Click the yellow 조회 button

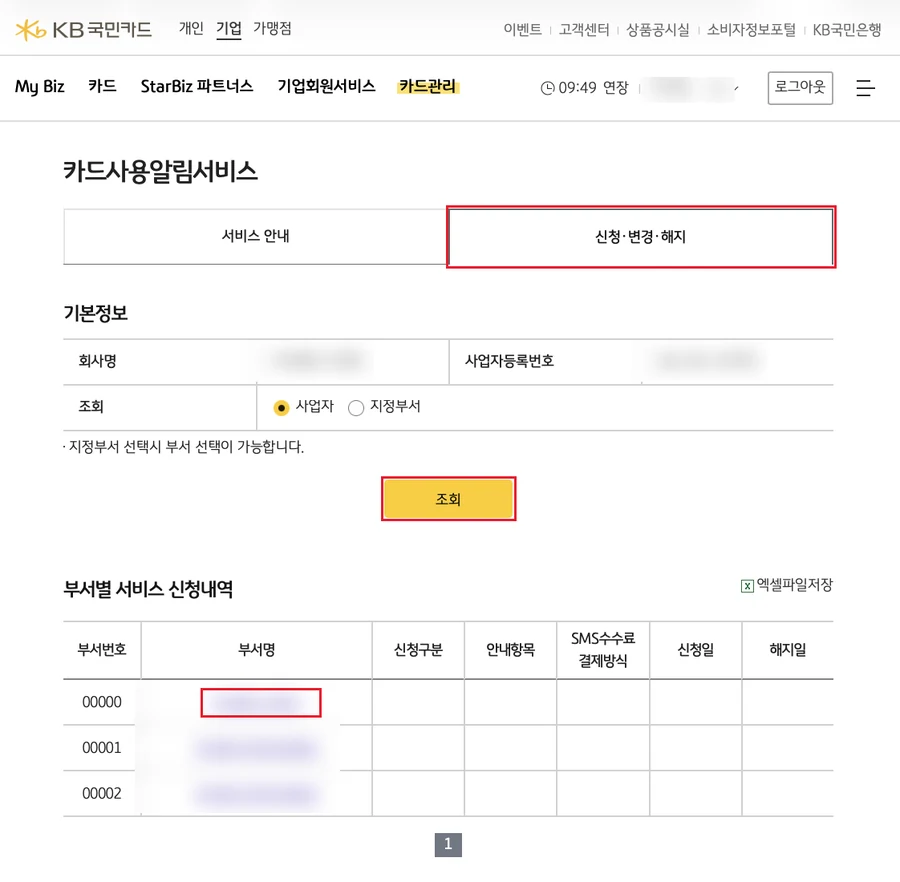pyautogui.click(x=448, y=499)
